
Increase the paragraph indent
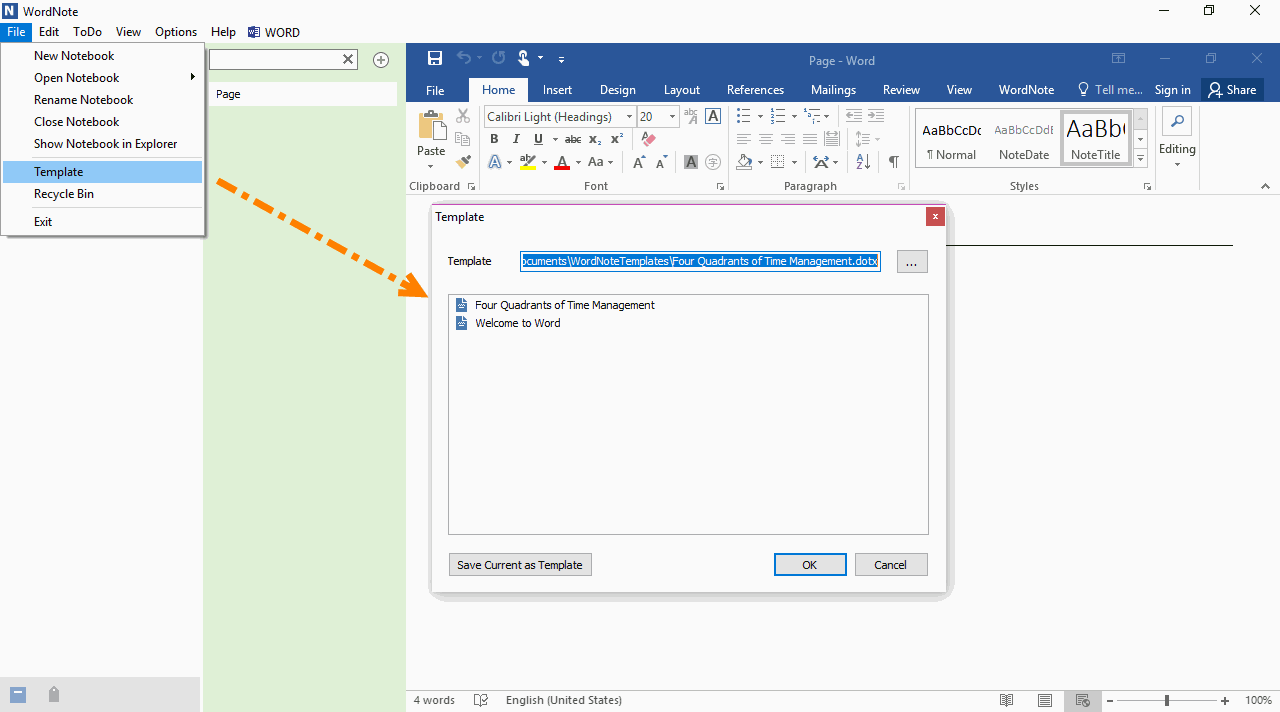876,117
